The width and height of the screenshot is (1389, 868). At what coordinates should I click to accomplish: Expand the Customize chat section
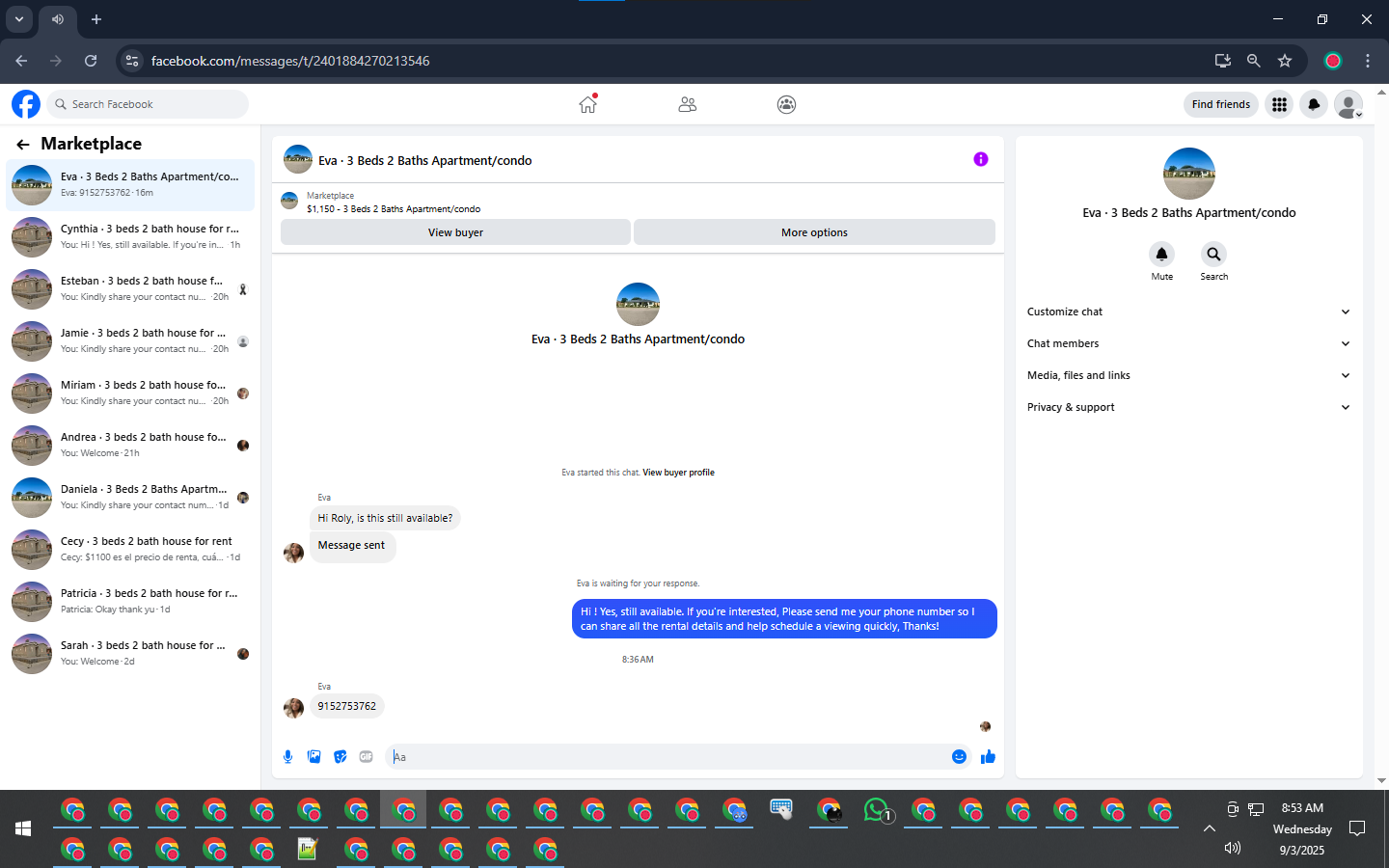1188,312
